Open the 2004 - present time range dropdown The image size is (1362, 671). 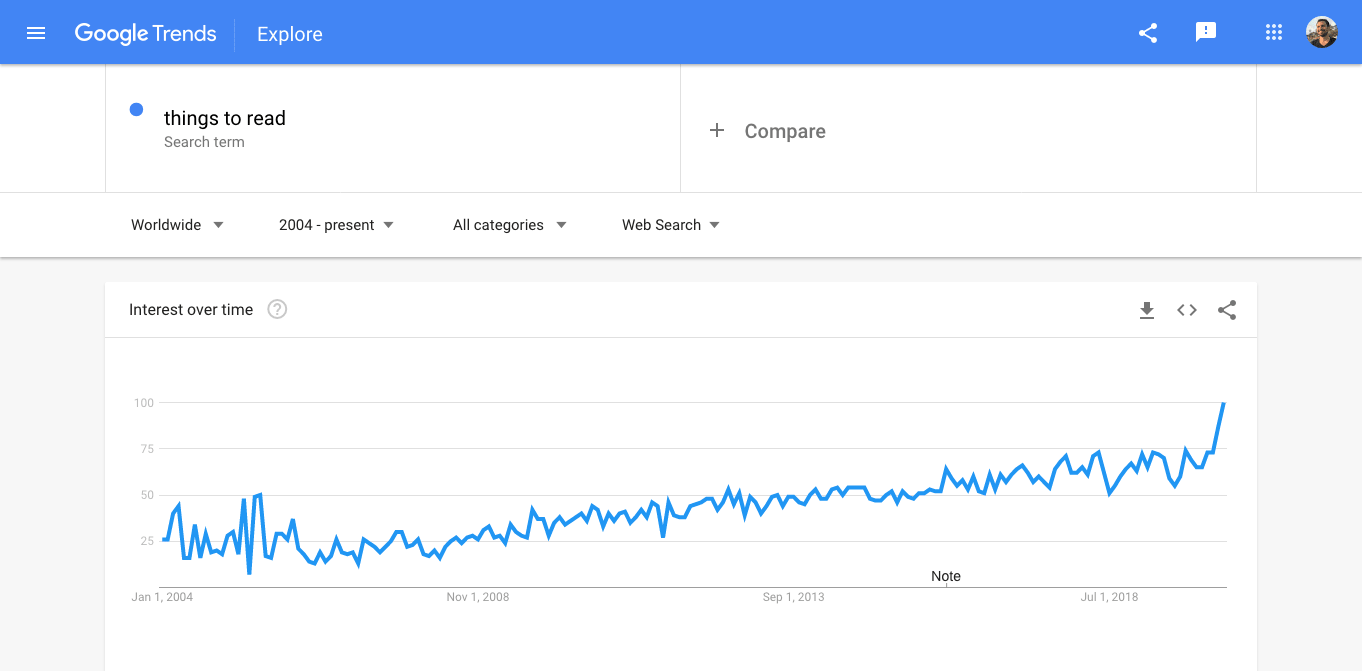336,225
